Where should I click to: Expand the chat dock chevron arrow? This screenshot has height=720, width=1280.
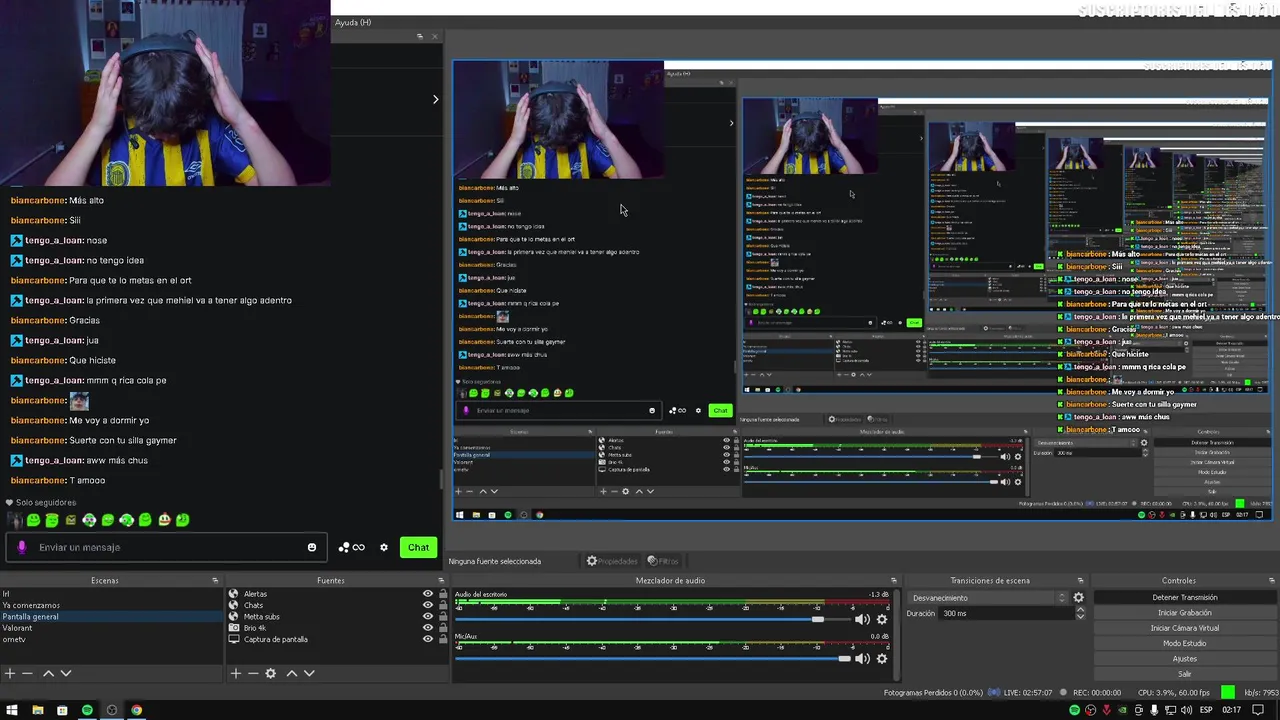pos(435,99)
